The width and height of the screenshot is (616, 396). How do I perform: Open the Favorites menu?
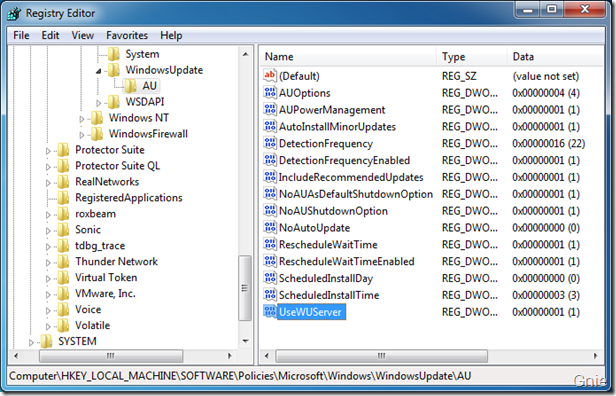127,35
